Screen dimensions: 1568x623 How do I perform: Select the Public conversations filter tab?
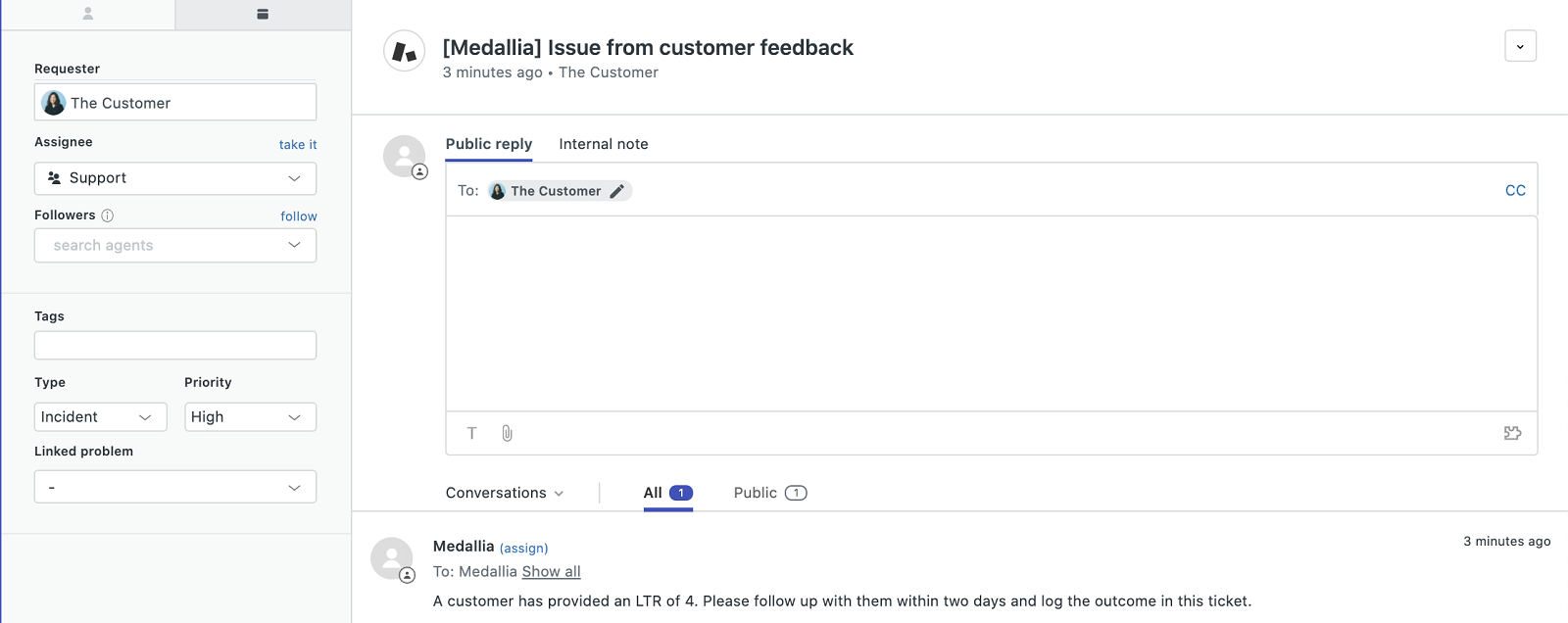pos(769,493)
